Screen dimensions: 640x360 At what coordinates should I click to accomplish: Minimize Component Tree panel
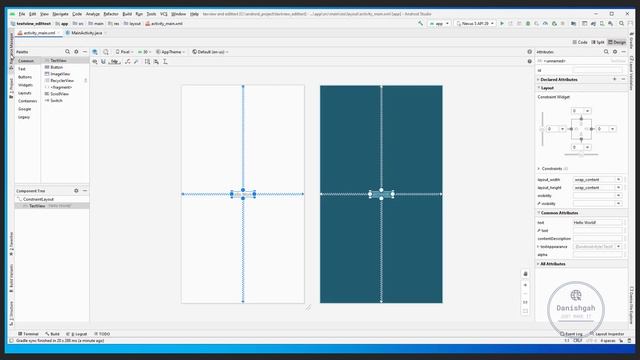pyautogui.click(x=85, y=191)
